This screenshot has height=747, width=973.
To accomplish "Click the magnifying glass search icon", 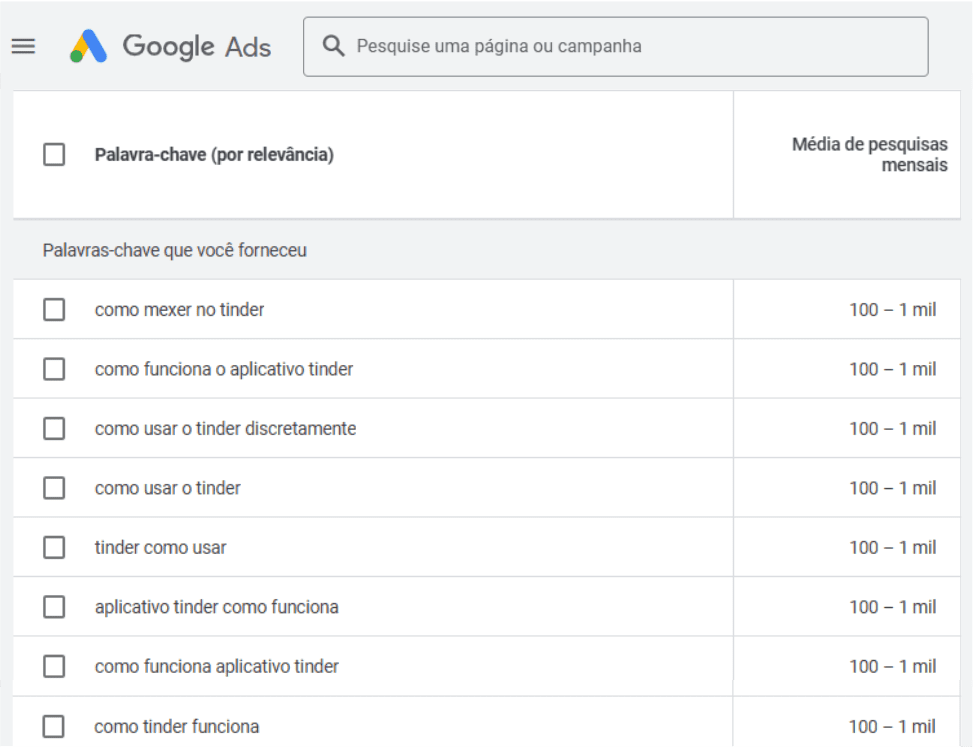I will (x=333, y=46).
